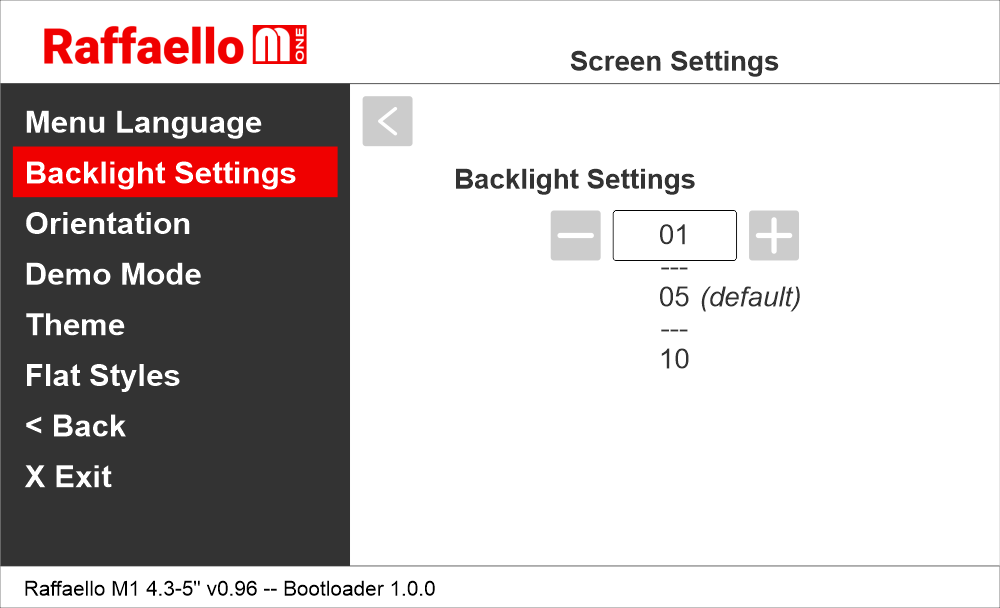Increase backlight with the plus button
Image resolution: width=1000 pixels, height=608 pixels.
773,236
